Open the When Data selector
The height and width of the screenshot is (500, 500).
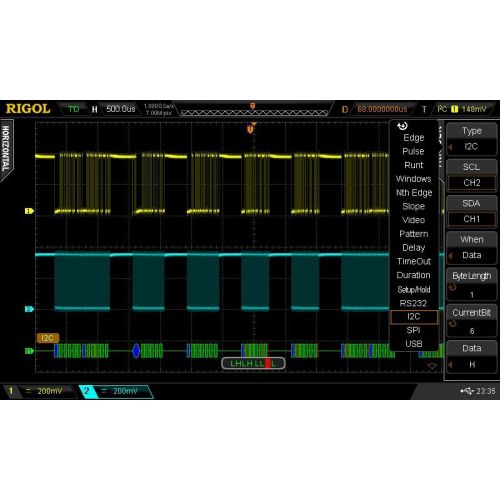pyautogui.click(x=471, y=248)
